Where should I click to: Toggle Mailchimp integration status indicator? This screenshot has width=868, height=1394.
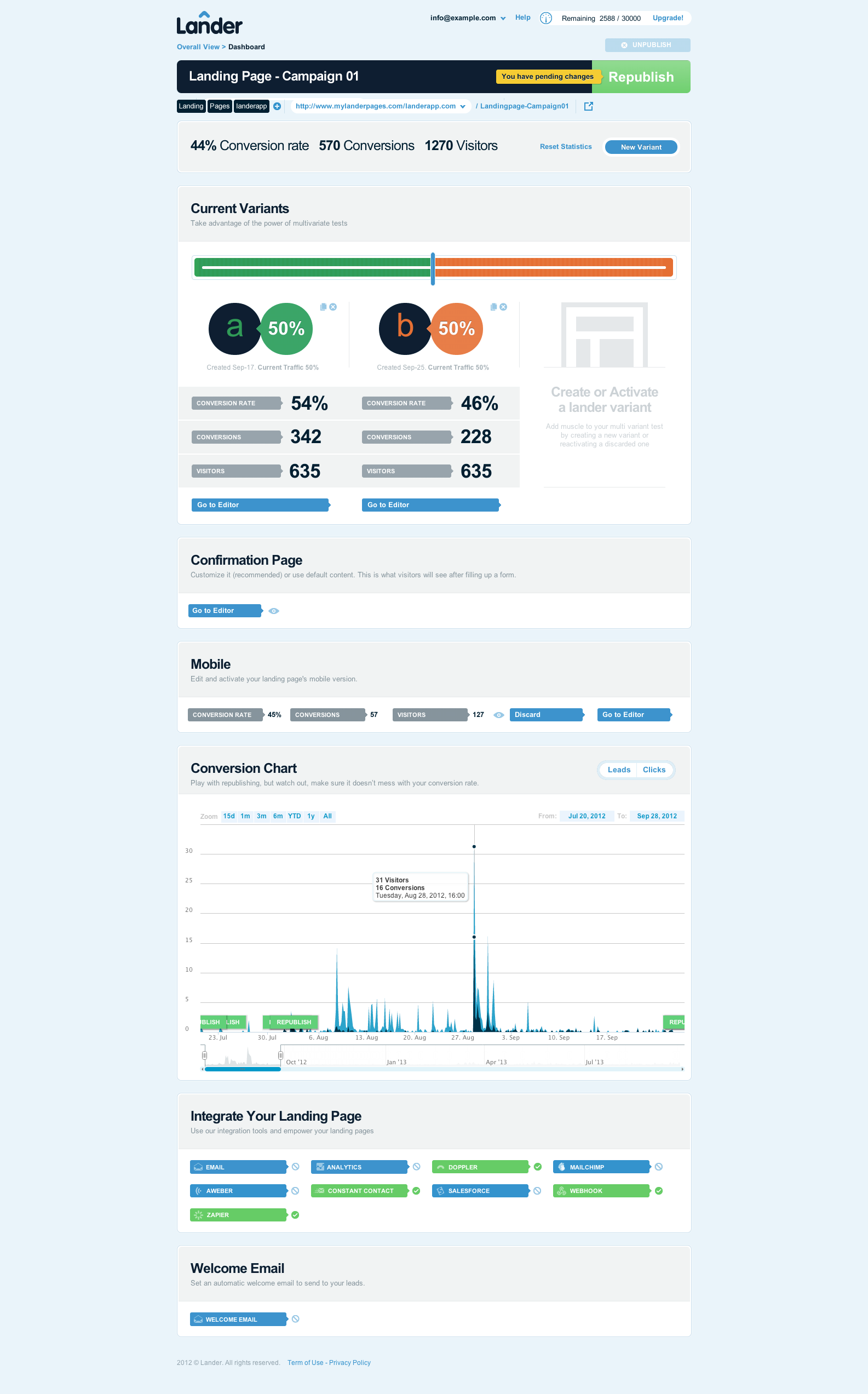(659, 1167)
